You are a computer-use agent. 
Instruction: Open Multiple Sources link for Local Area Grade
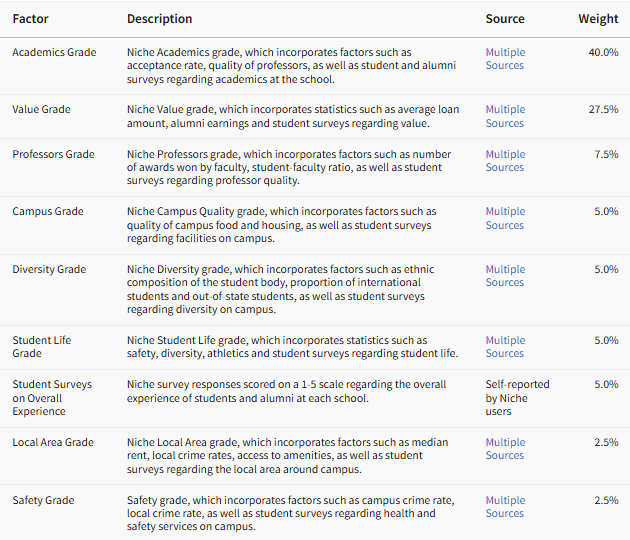pos(505,449)
